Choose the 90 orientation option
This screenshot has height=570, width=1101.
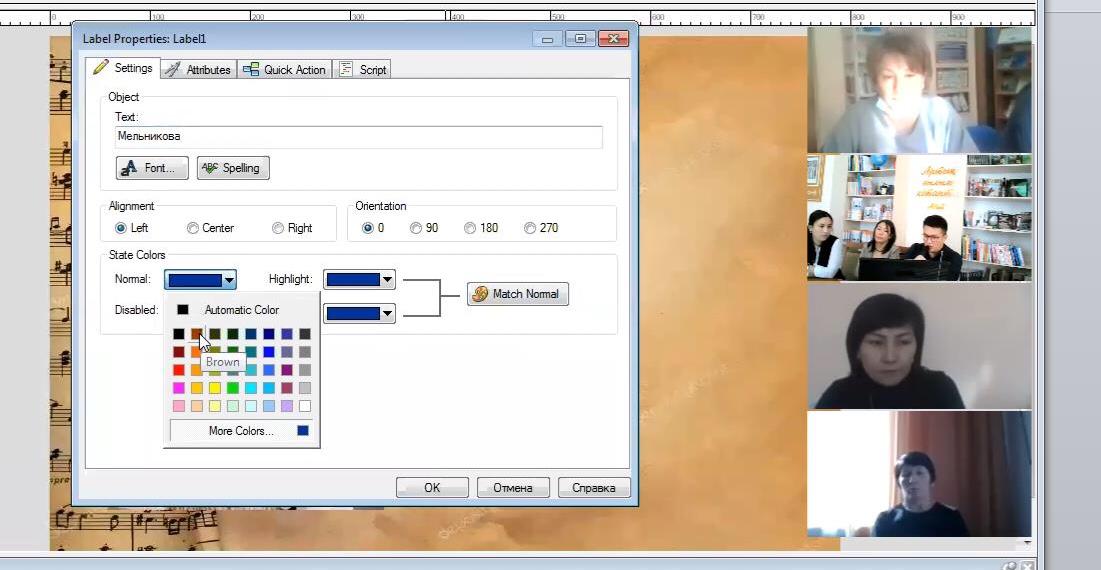(416, 228)
